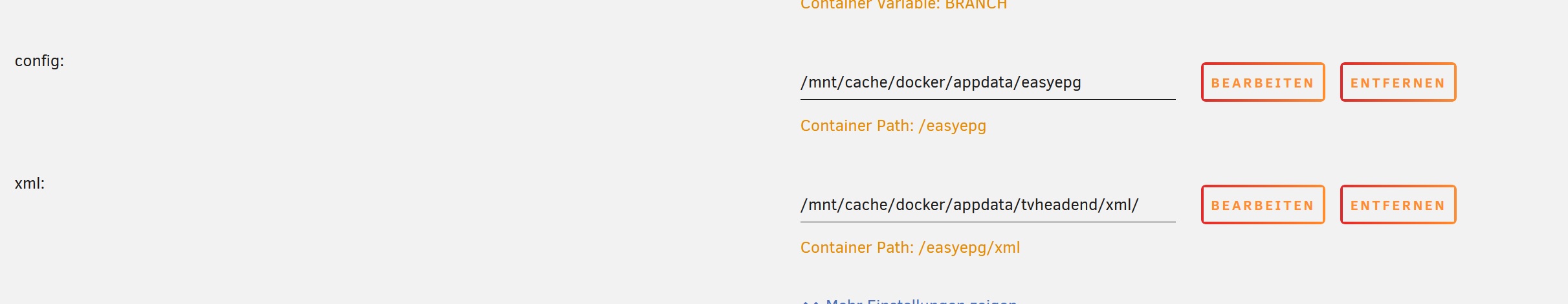Click Container Path: /easyepg/xml description text

pos(910,248)
